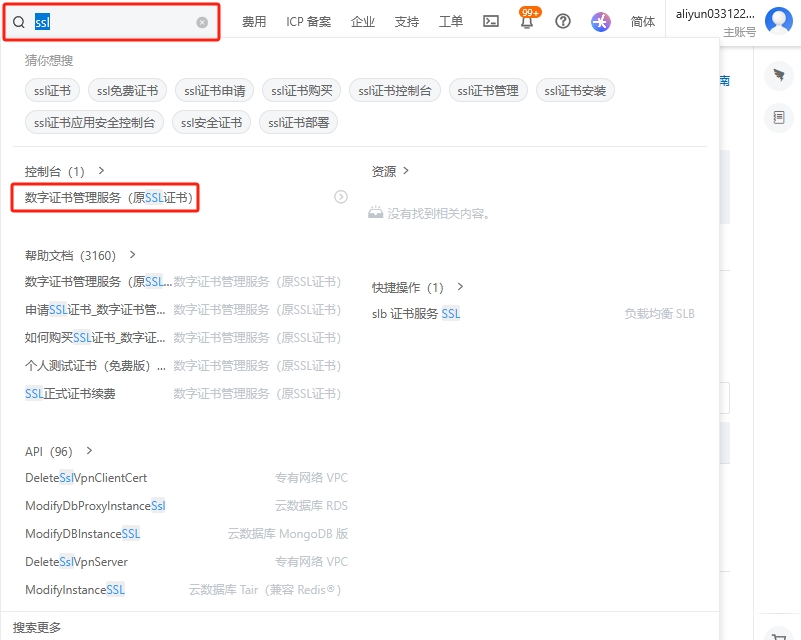Select suggestion ssl证书安装
The image size is (801, 640).
click(x=575, y=91)
